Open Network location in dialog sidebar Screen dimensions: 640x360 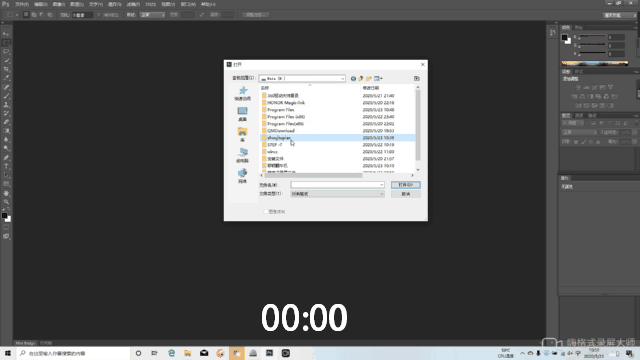click(x=242, y=176)
